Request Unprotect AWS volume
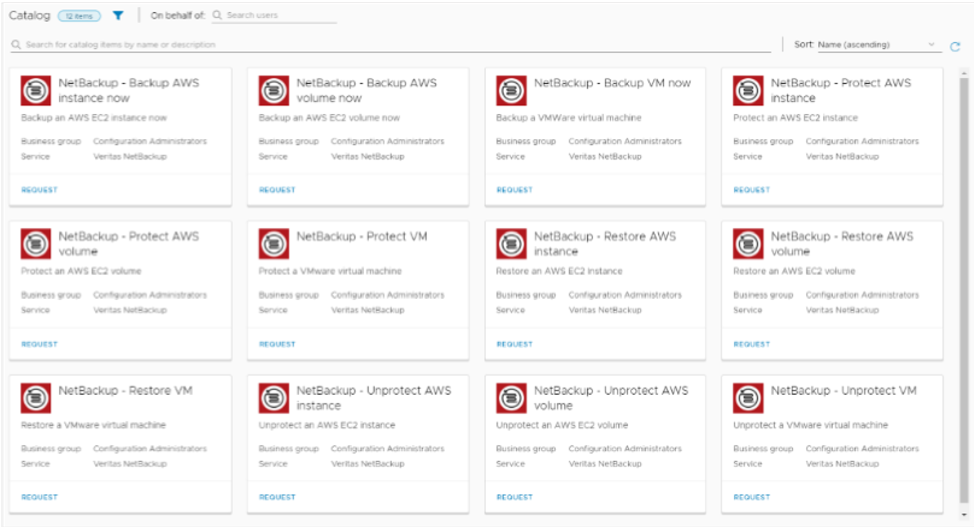Viewport: 974px width, 527px height. (x=514, y=497)
